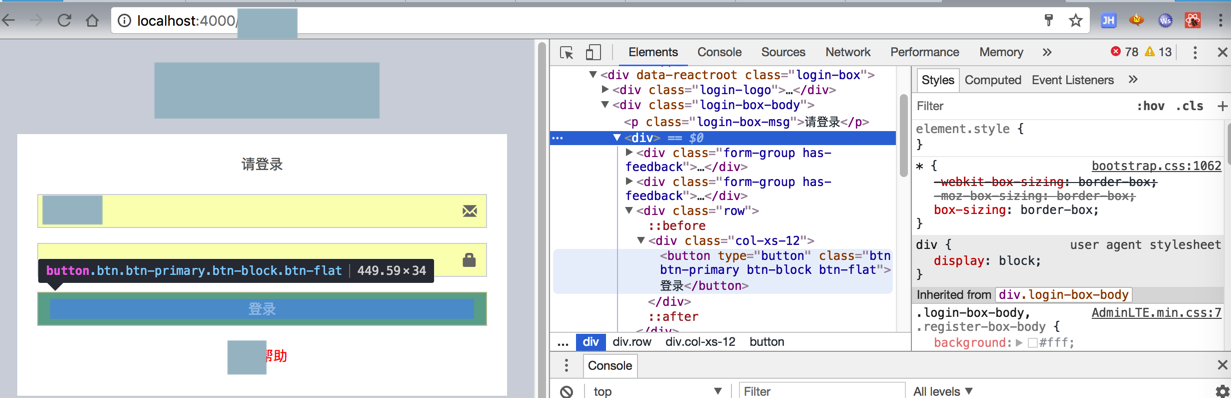This screenshot has height=398, width=1231.
Task: Bookmark this page with the star icon
Action: 1076,20
